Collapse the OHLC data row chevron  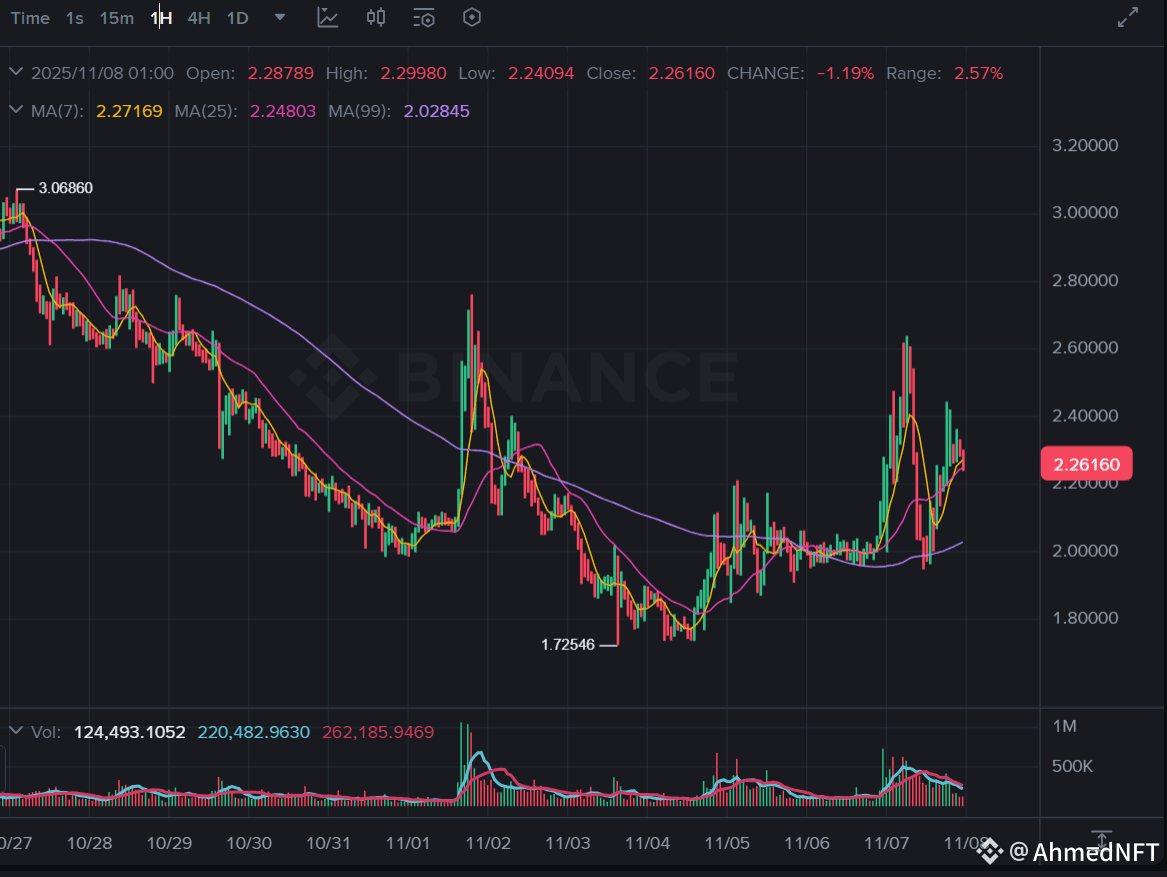(x=16, y=72)
